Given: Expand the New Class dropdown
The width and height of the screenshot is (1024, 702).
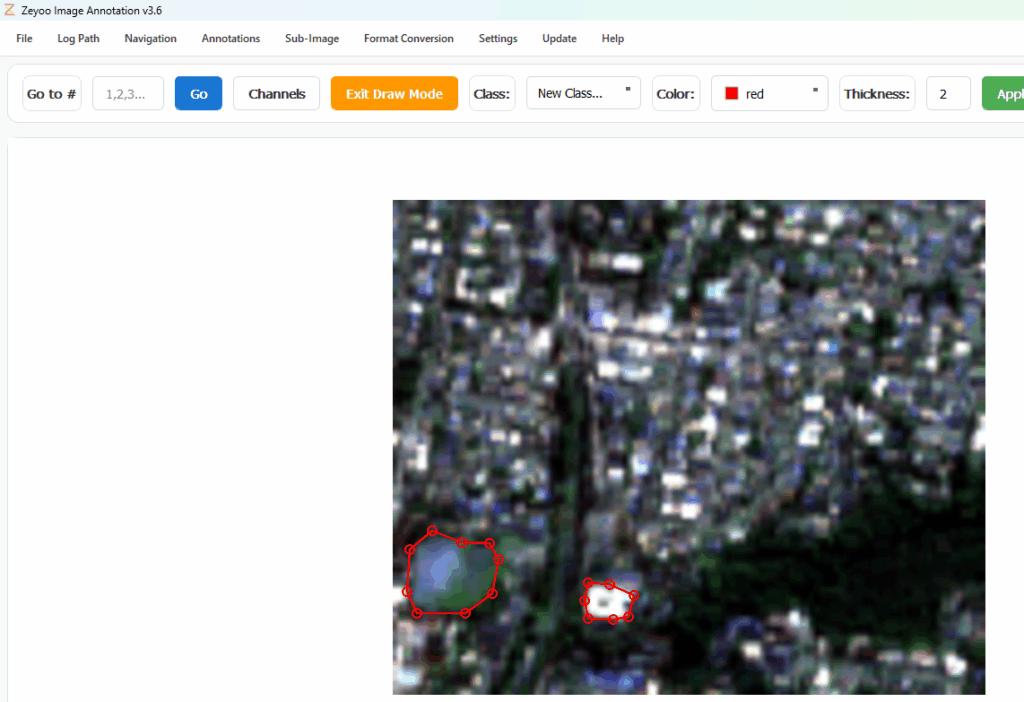Looking at the screenshot, I should 583,93.
